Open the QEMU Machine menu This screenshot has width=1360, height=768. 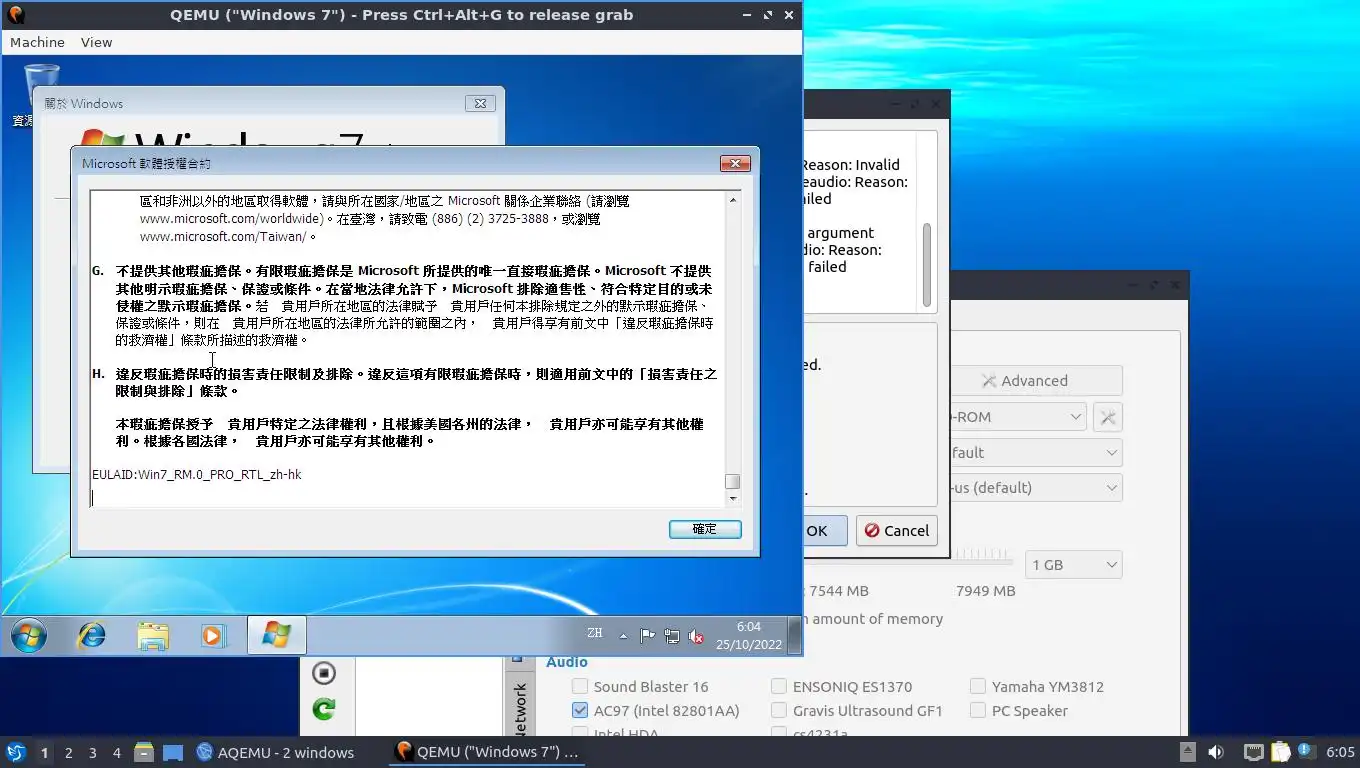pyautogui.click(x=37, y=42)
